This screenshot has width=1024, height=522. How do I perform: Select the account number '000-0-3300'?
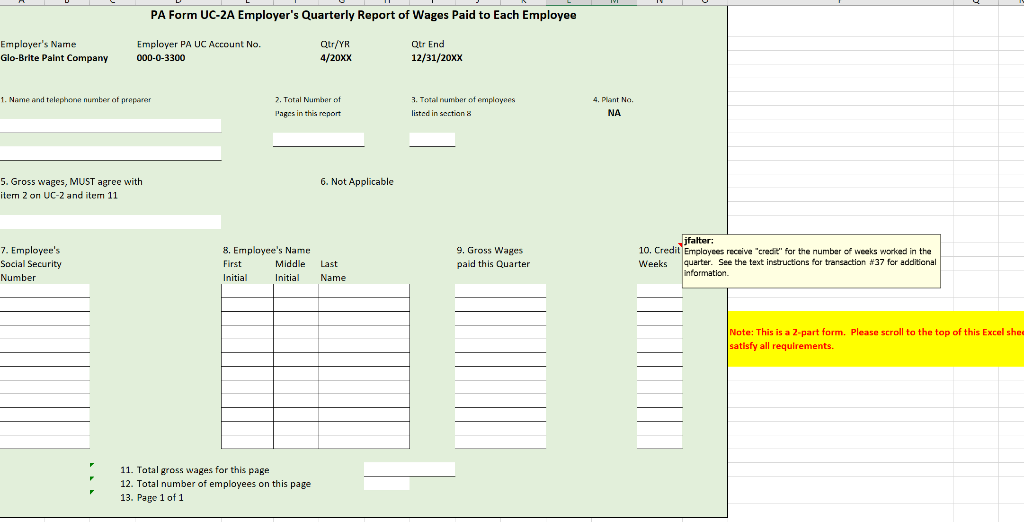(161, 58)
